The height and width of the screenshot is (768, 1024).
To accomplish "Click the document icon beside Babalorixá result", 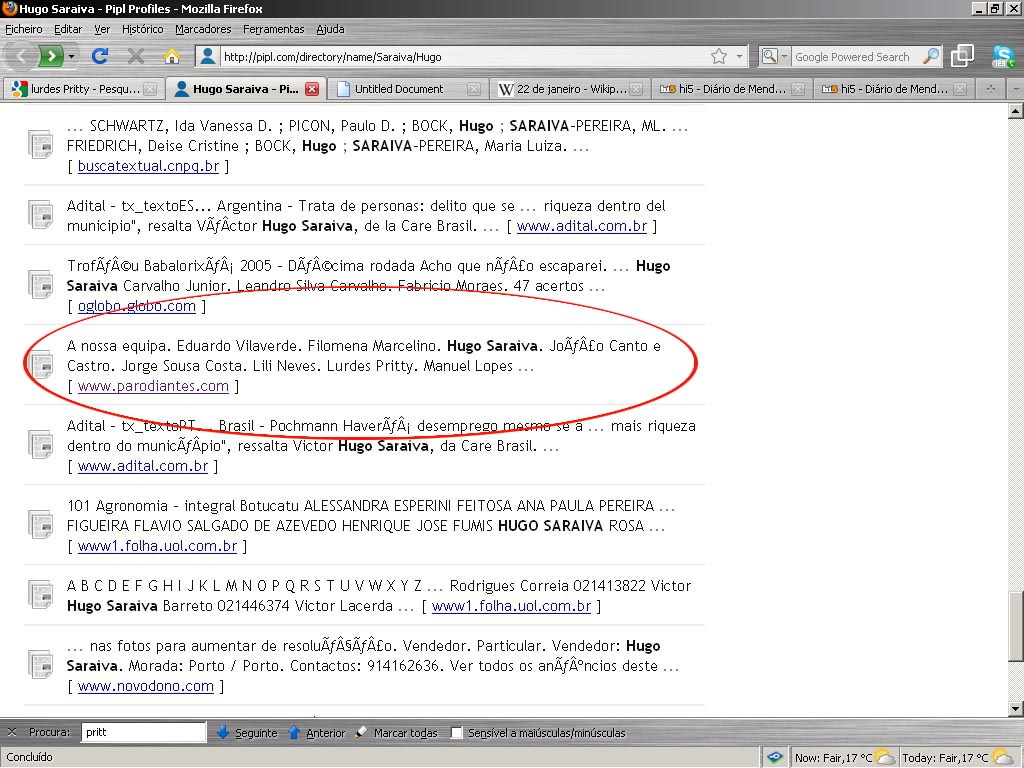I will click(41, 284).
